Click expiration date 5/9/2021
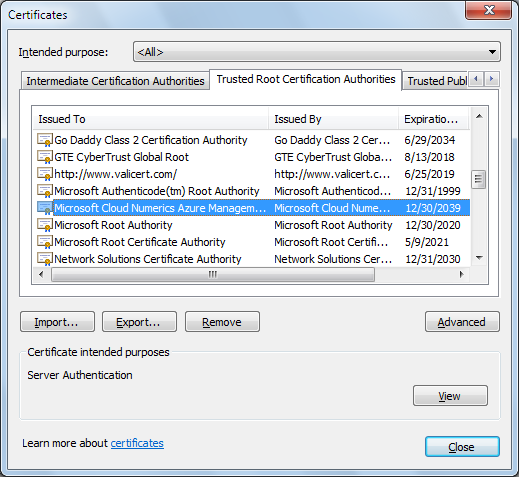Screen dimensions: 519x477 coord(427,242)
